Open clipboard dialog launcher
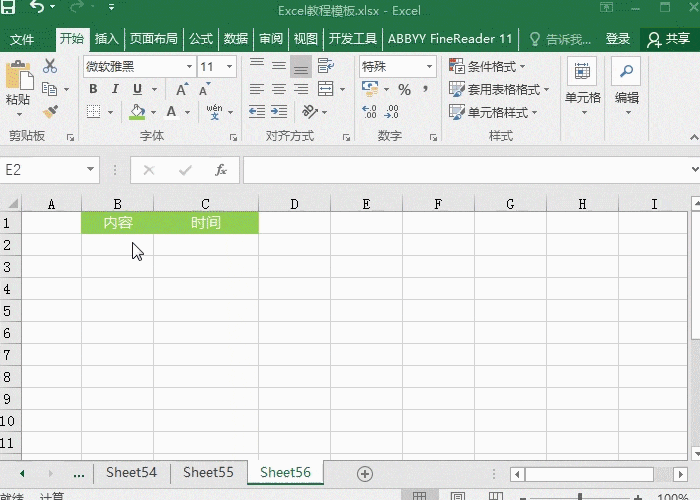 [70, 138]
